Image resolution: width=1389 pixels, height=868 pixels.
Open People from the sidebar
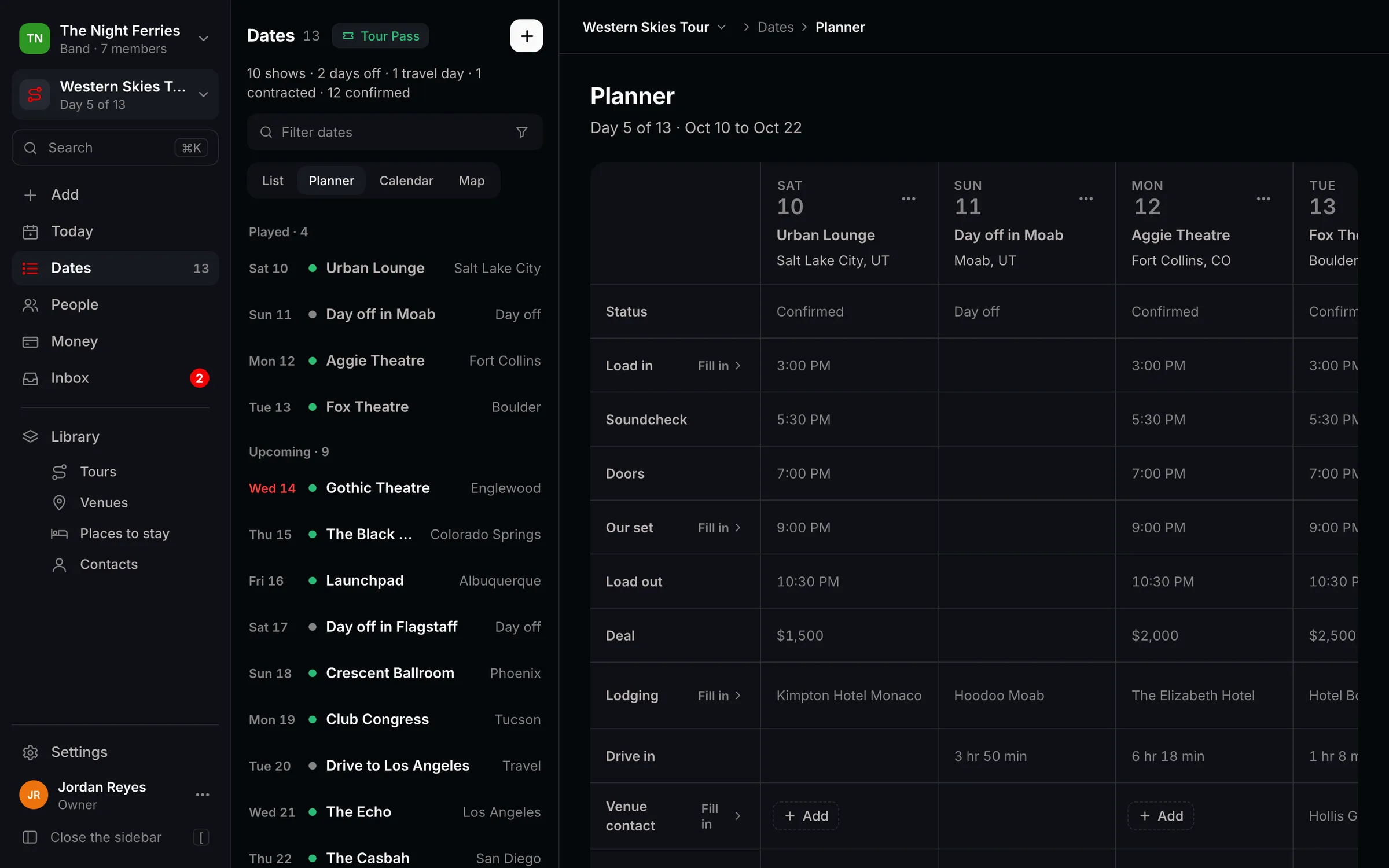(115, 304)
